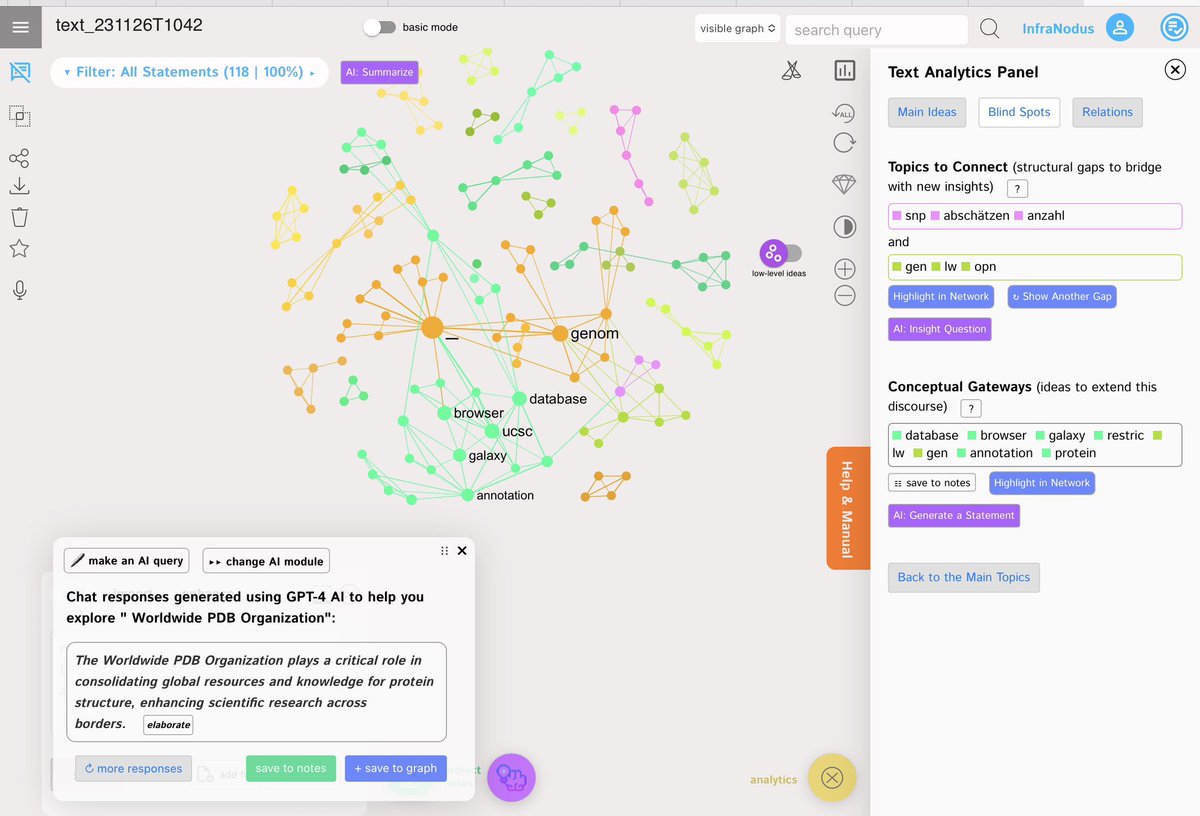Click the olive gen topic swatch

[x=897, y=267]
